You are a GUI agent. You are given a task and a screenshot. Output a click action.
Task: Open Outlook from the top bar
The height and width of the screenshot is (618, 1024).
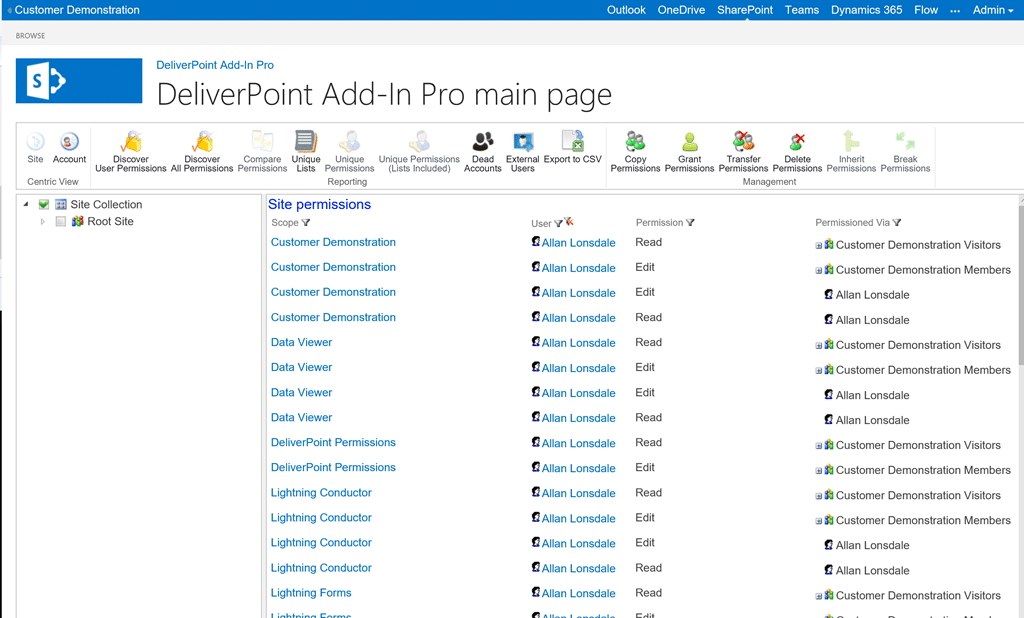pos(626,10)
